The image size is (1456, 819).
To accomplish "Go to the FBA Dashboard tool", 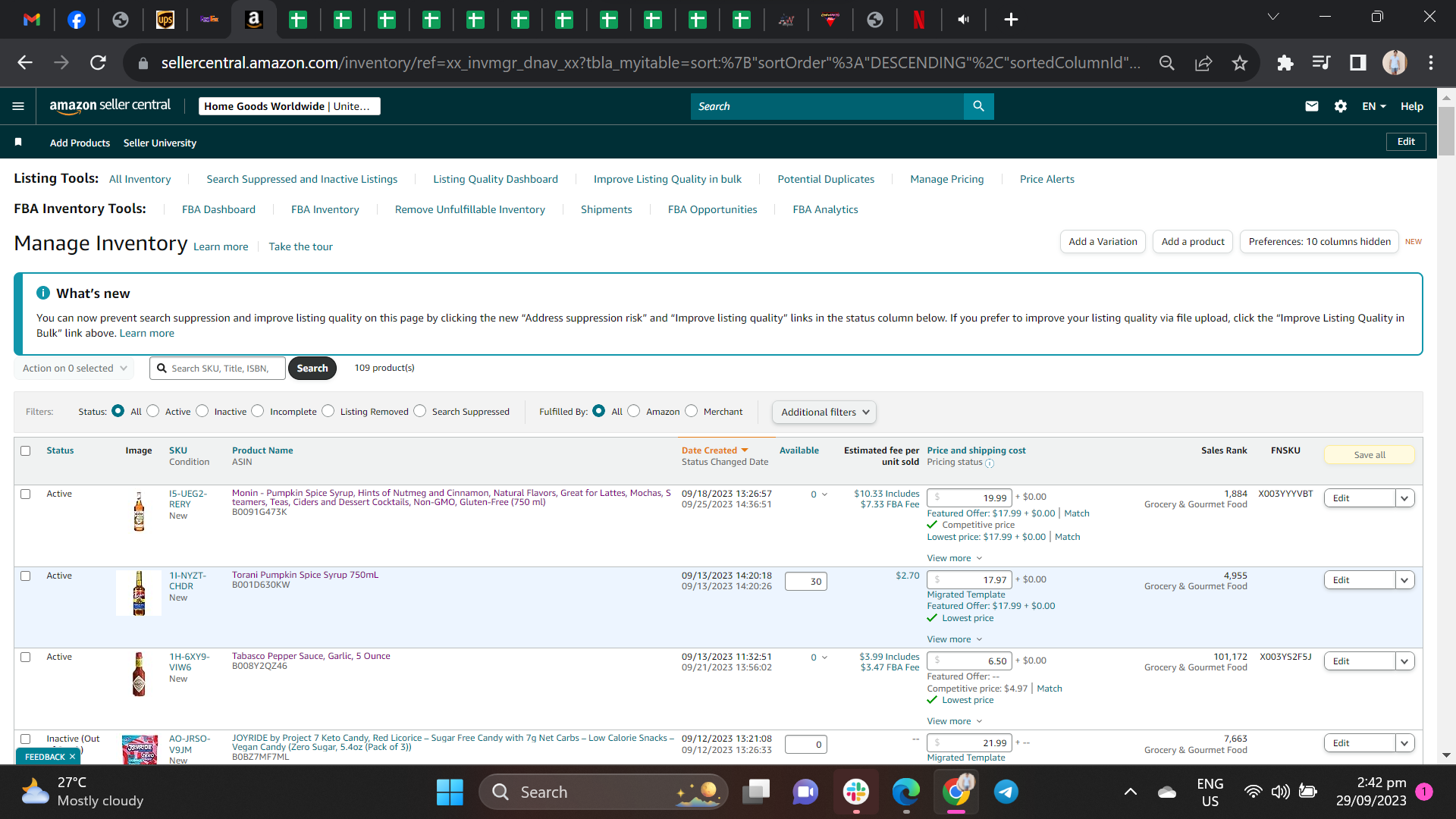I will [218, 210].
